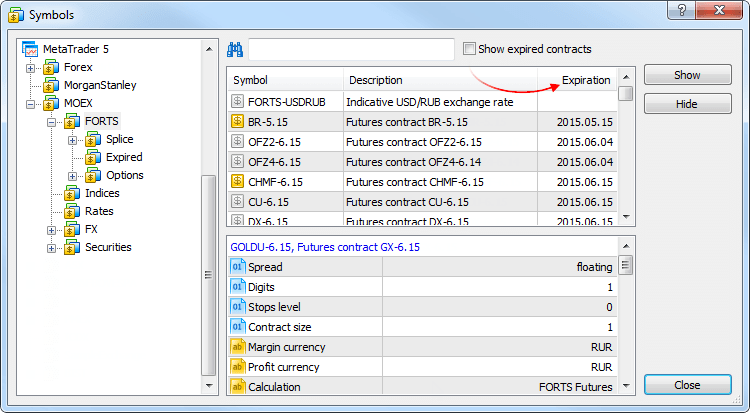
Task: Expand the Securities tree node
Action: click(52, 248)
